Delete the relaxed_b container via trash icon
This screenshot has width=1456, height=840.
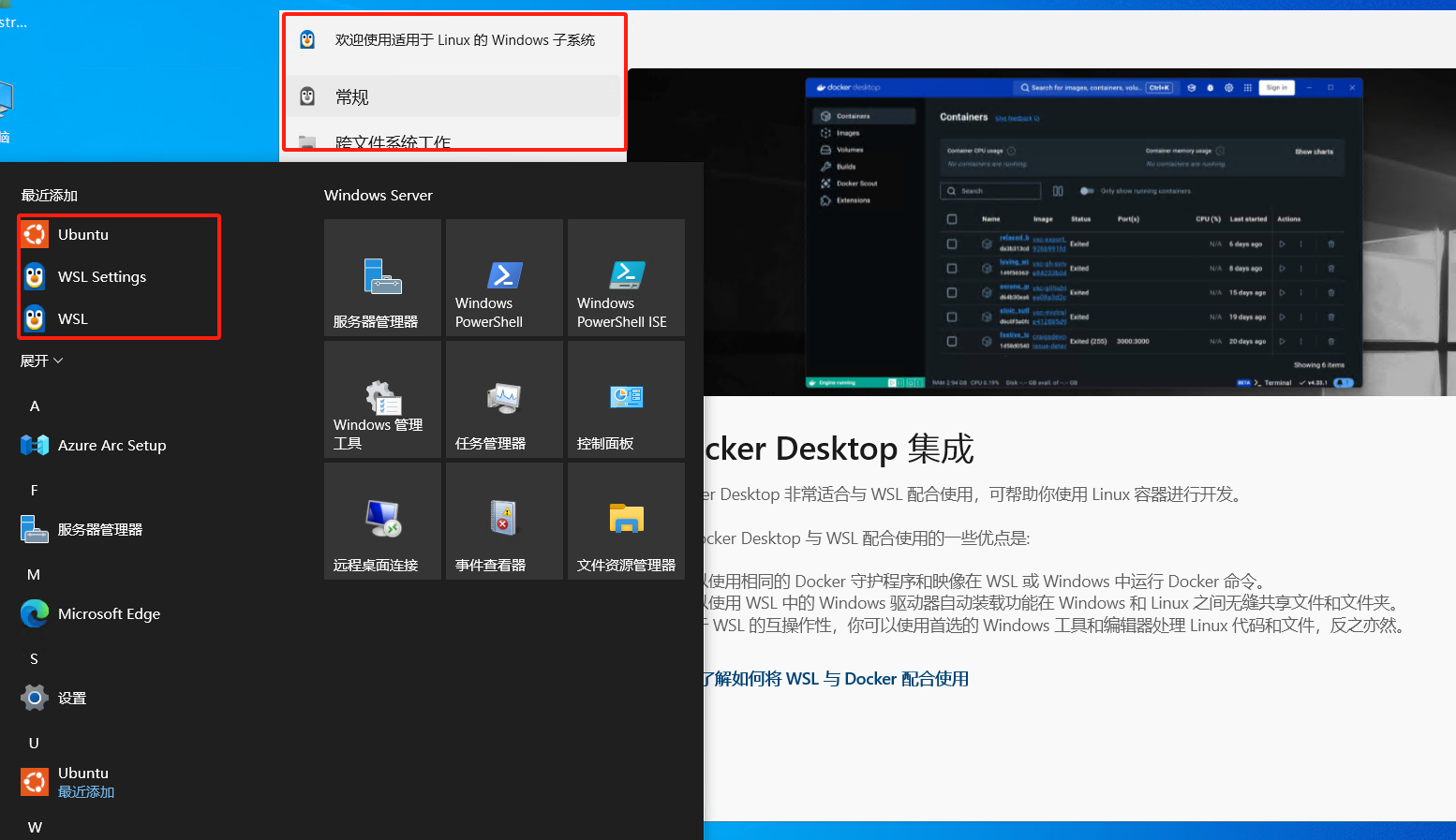pos(1331,244)
